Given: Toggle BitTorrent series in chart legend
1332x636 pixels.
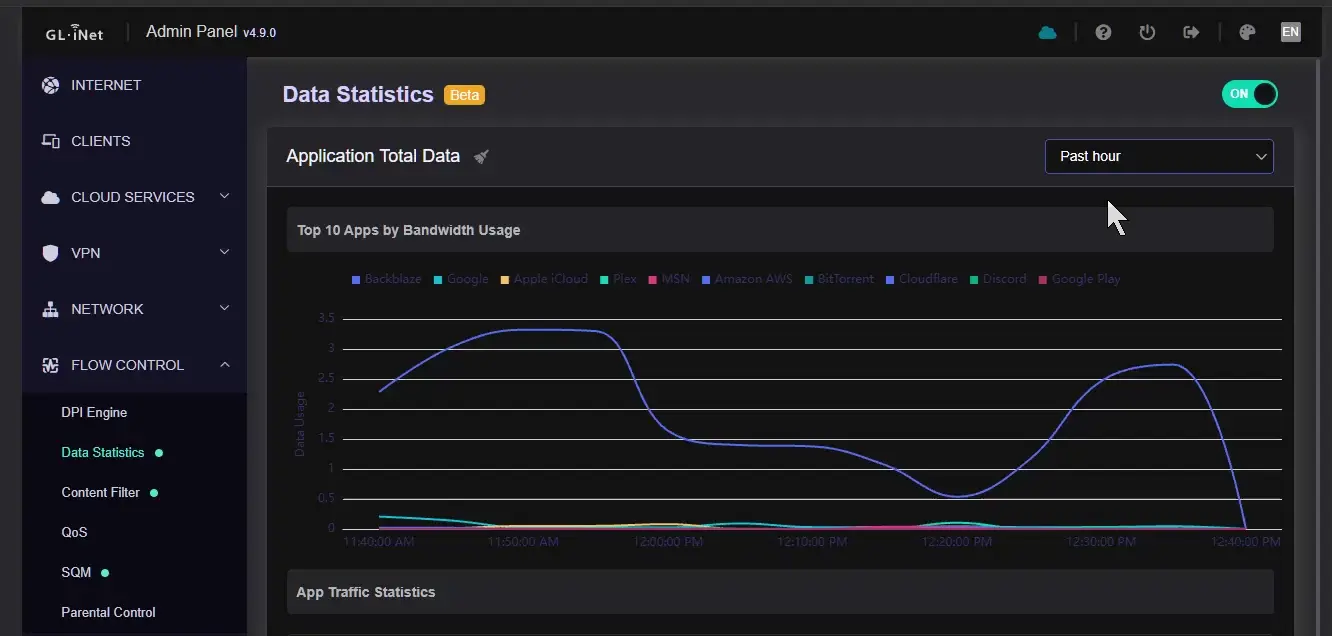Looking at the screenshot, I should [x=839, y=279].
